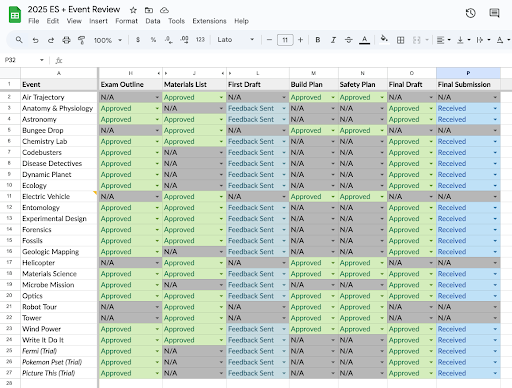Open horizontal align options
The height and width of the screenshot is (388, 512).
pos(443,40)
